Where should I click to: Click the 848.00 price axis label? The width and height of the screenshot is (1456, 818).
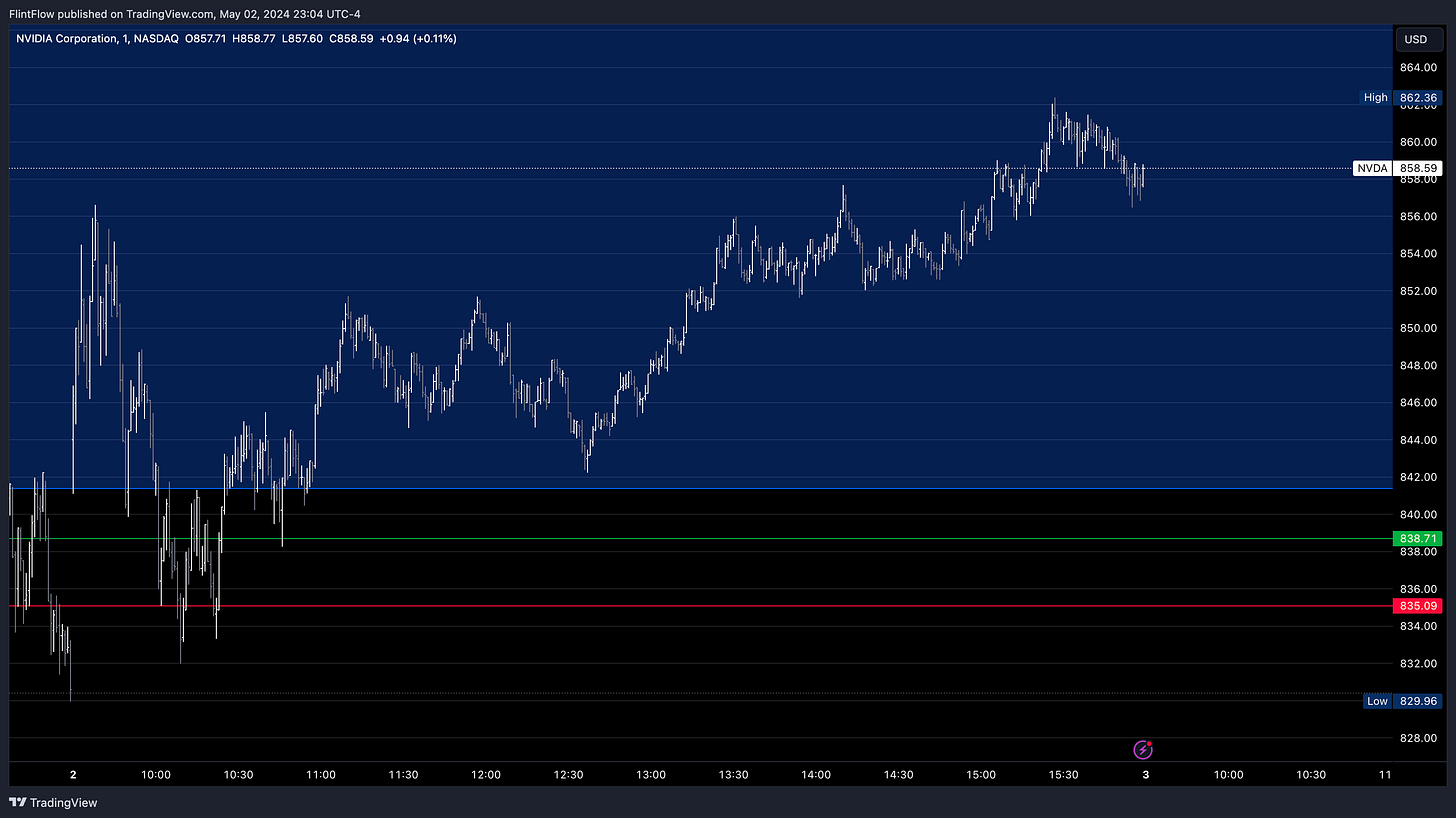coord(1417,365)
